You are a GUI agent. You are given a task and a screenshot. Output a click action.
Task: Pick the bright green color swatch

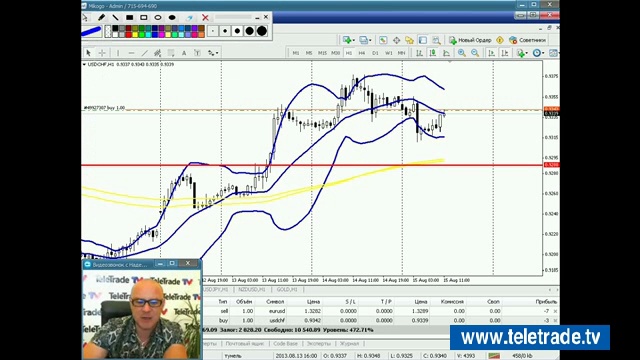click(x=142, y=35)
